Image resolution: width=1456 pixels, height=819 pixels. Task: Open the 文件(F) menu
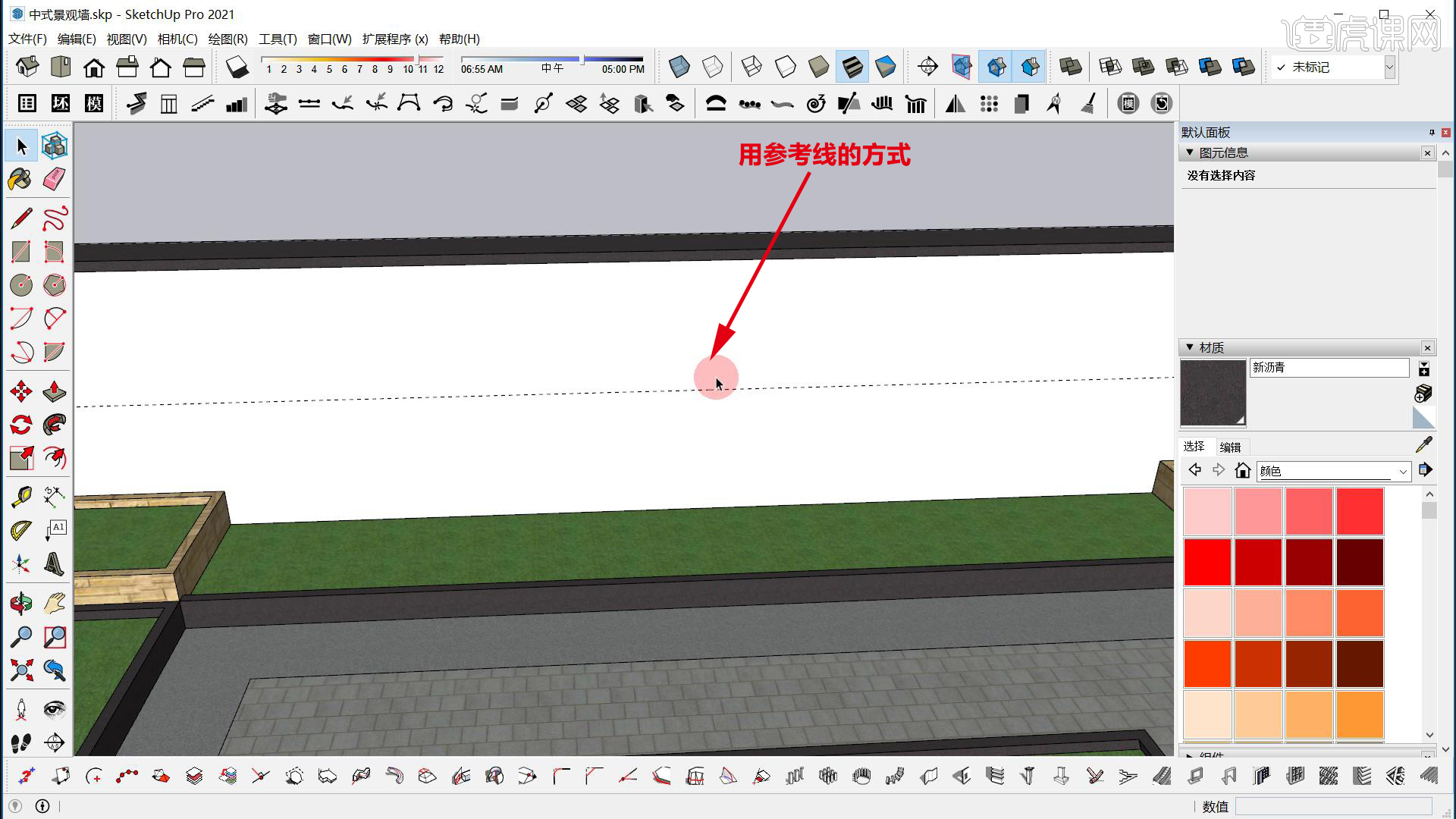[x=27, y=39]
